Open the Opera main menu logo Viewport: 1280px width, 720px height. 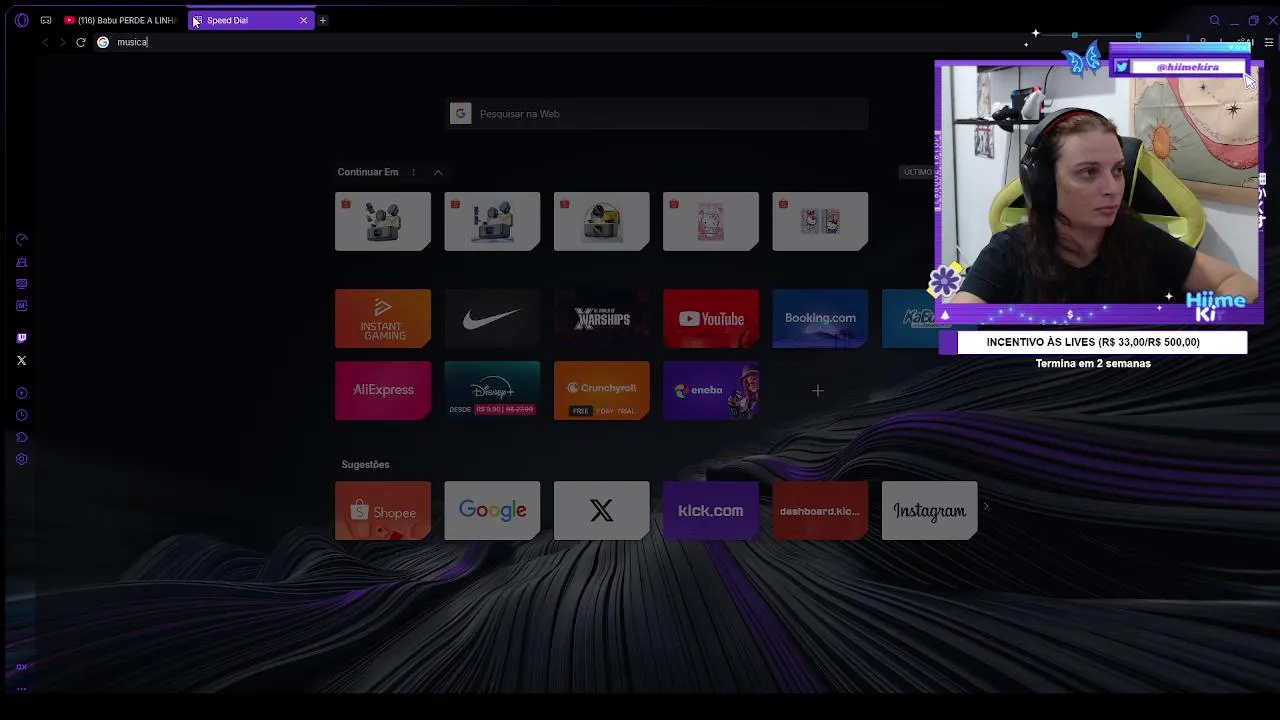pyautogui.click(x=21, y=20)
